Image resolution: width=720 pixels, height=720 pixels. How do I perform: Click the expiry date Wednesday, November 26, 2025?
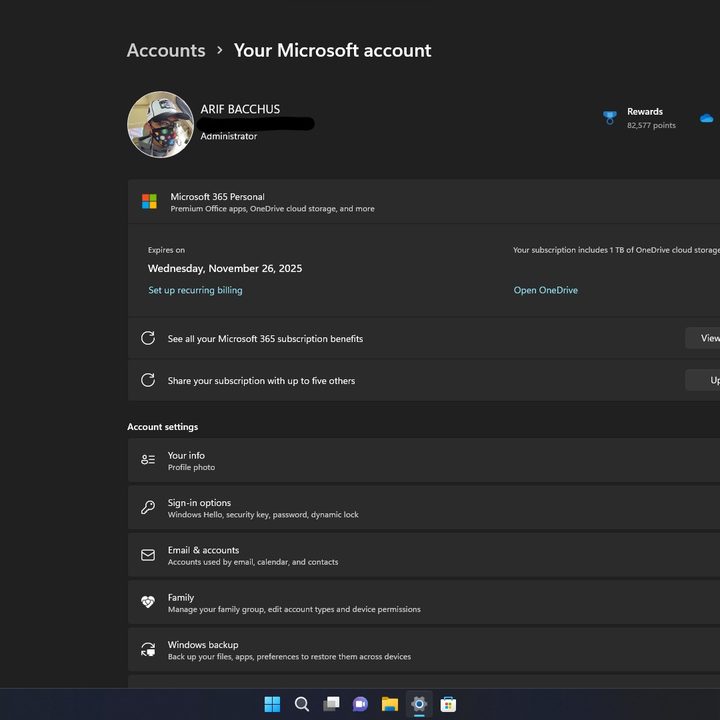[225, 269]
